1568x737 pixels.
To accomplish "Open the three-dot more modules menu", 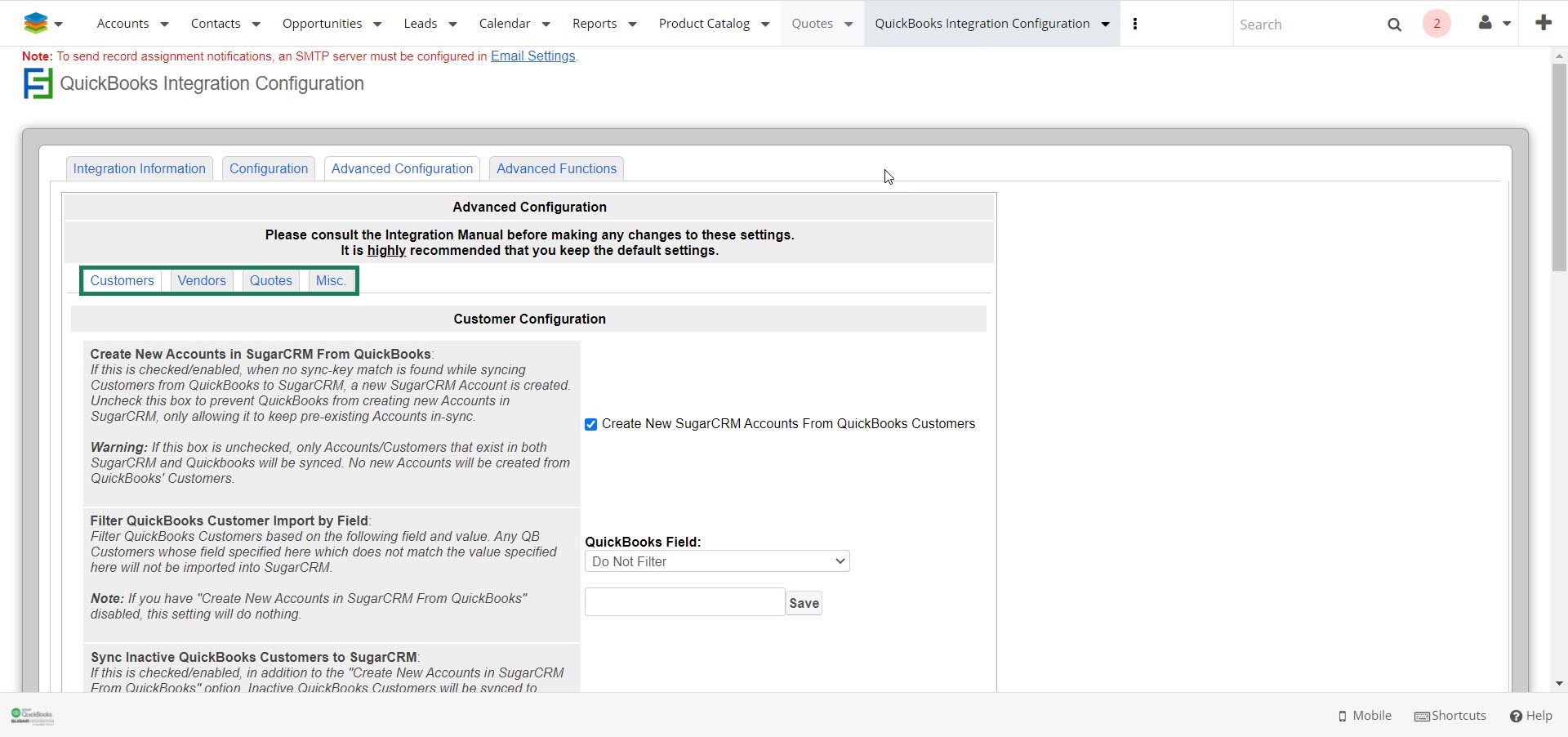I will [1135, 24].
